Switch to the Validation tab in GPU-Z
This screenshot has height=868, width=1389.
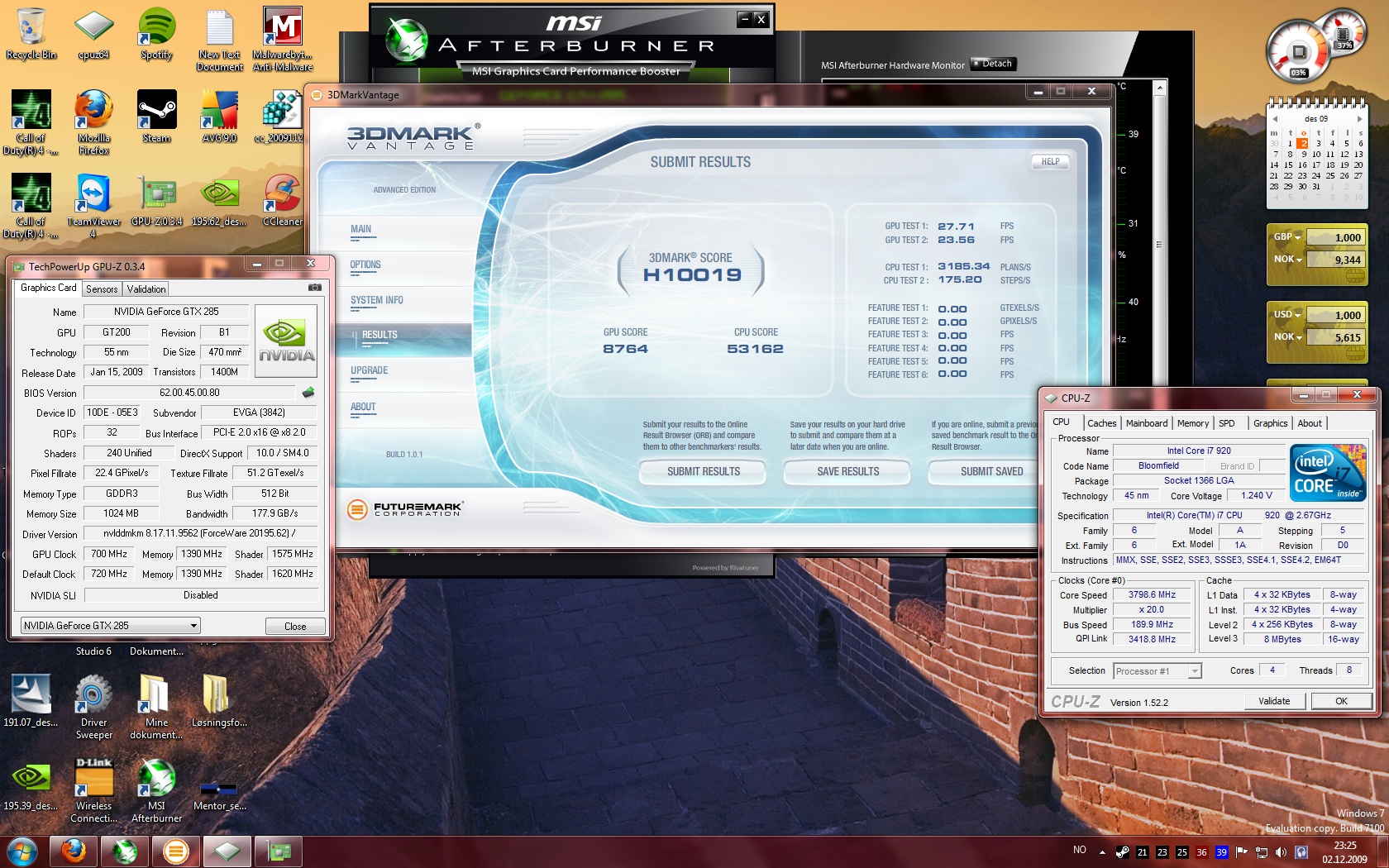pos(146,289)
